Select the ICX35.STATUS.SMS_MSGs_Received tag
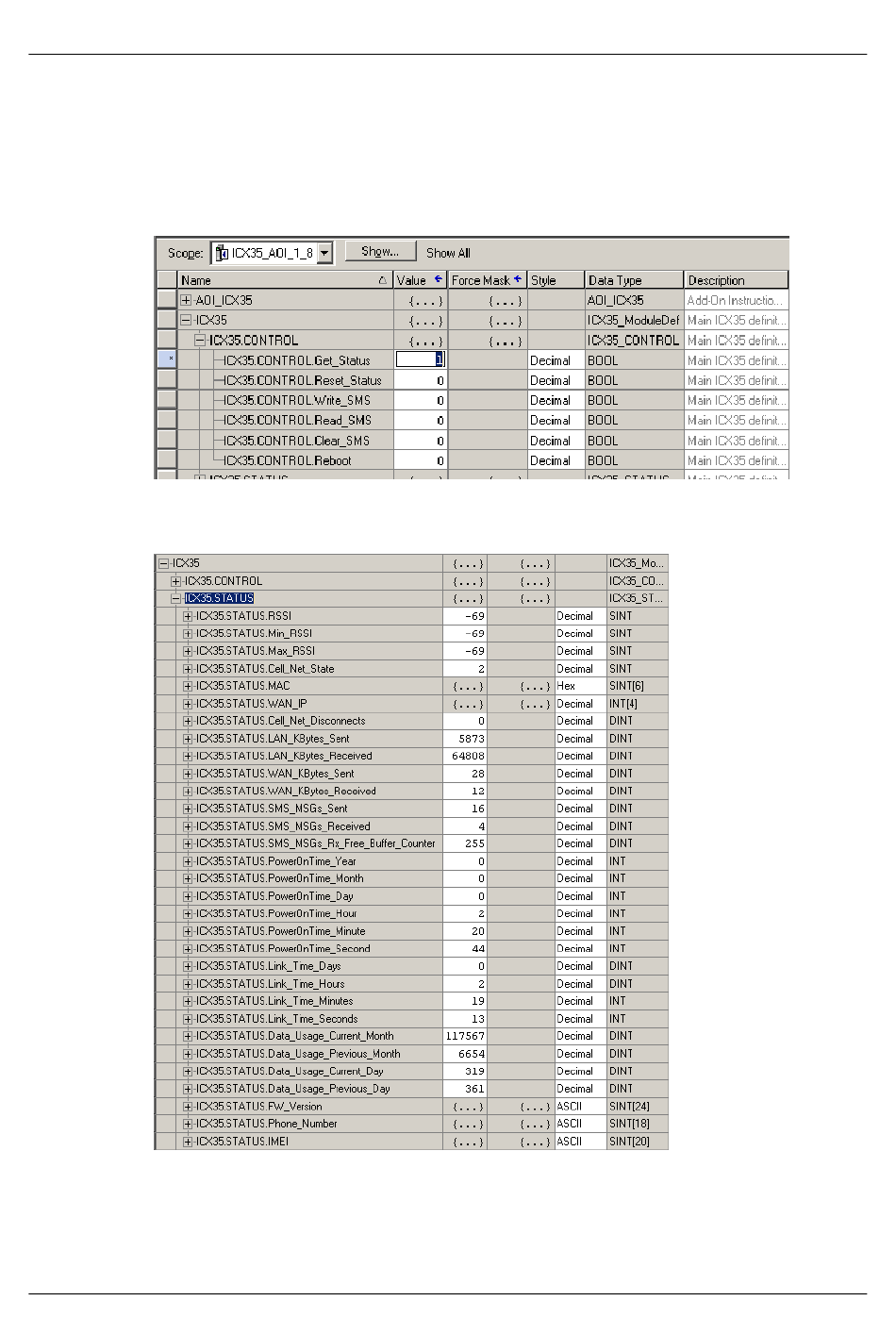The image size is (896, 1318). click(283, 826)
